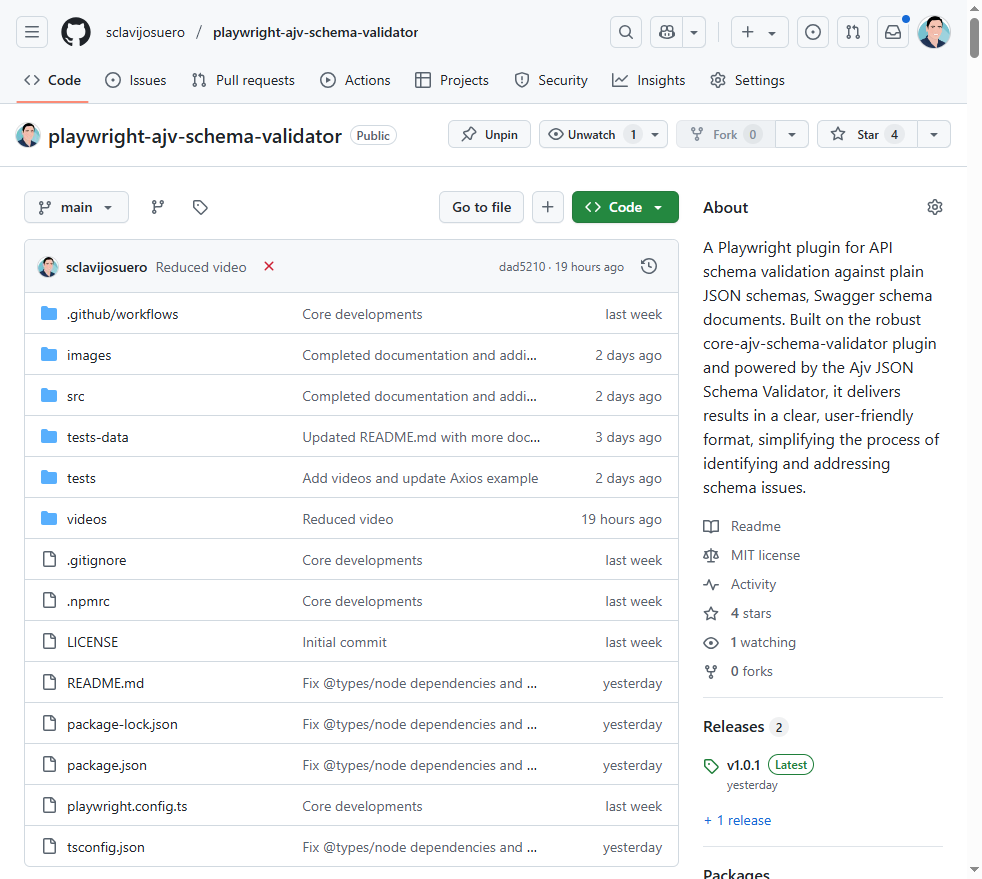Open the hamburger navigation menu

[x=32, y=32]
